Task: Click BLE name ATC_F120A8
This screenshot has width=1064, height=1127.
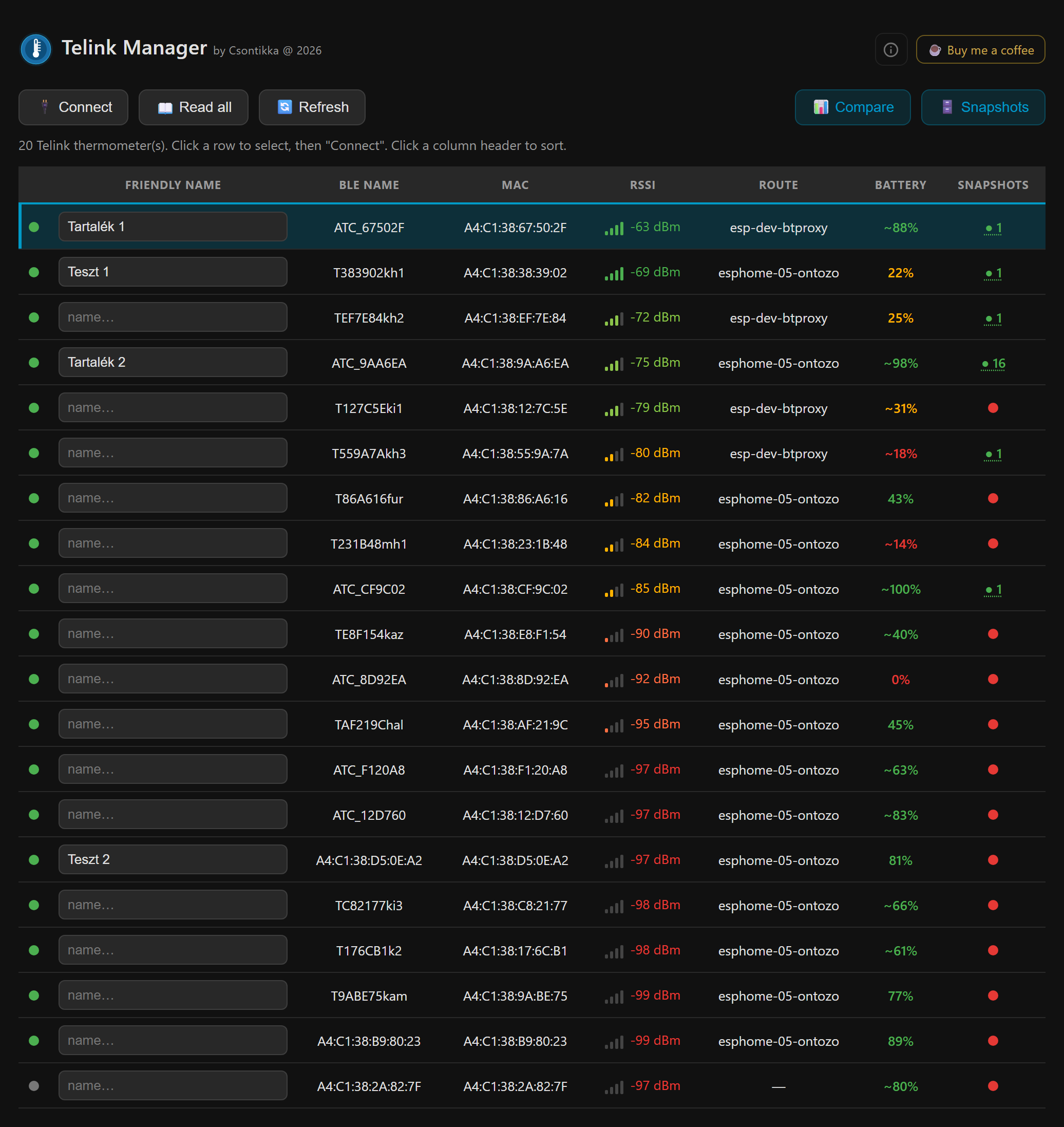Action: [x=369, y=770]
